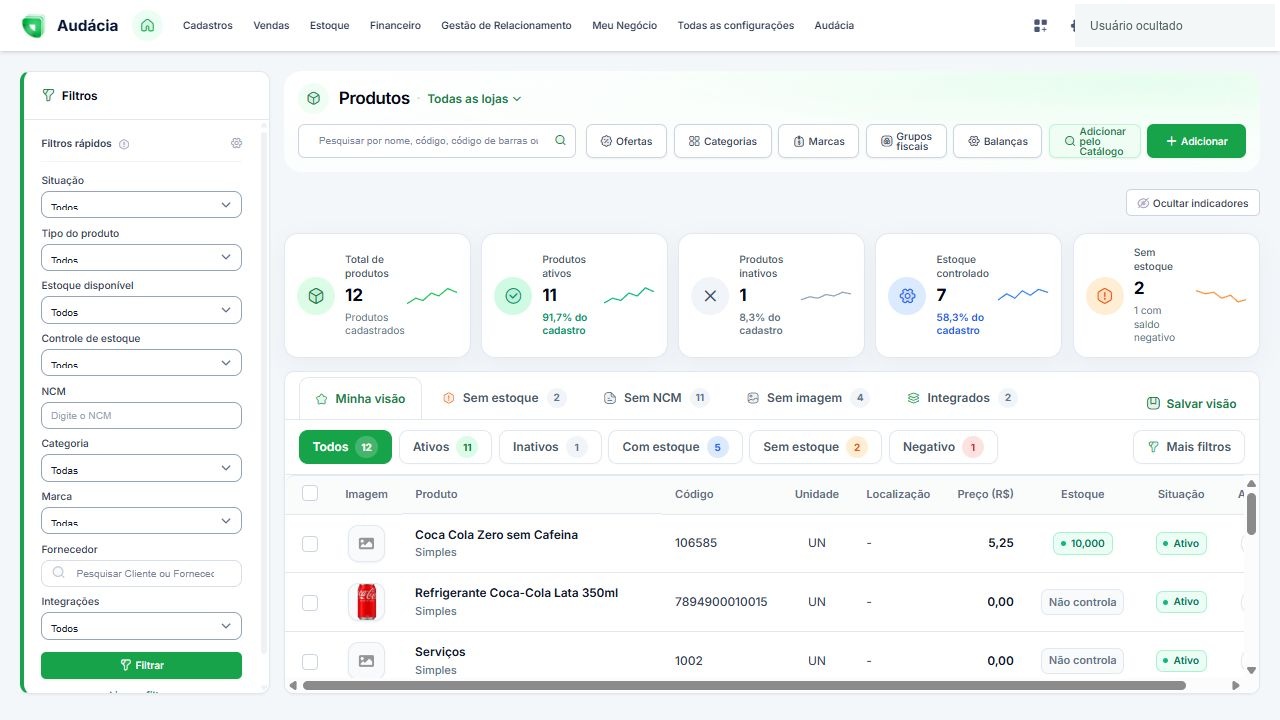
Task: Open Coca-Cola Lata 350ml product image
Action: tap(366, 602)
